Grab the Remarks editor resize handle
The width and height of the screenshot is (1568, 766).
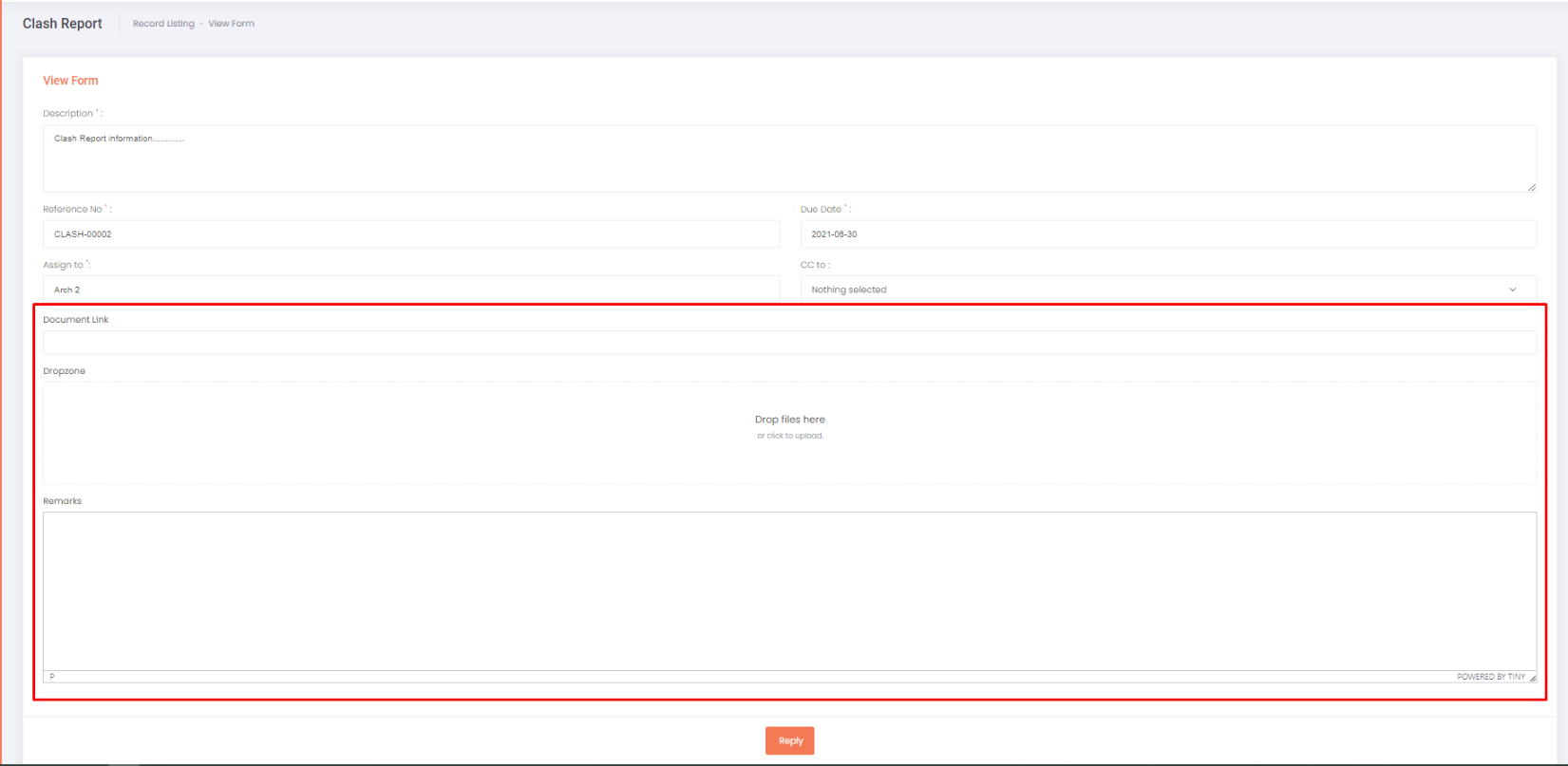(x=1532, y=678)
